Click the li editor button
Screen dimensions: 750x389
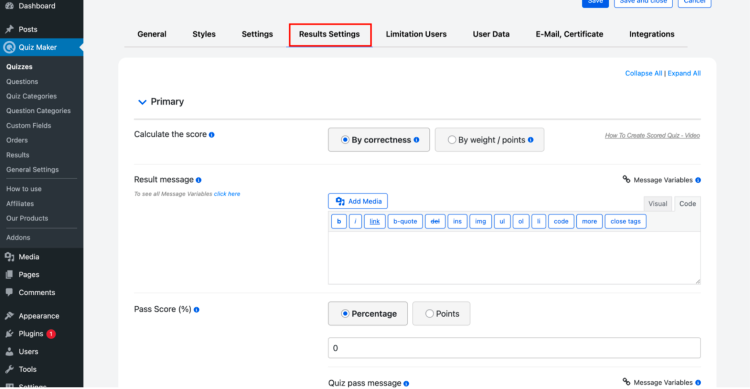538,221
